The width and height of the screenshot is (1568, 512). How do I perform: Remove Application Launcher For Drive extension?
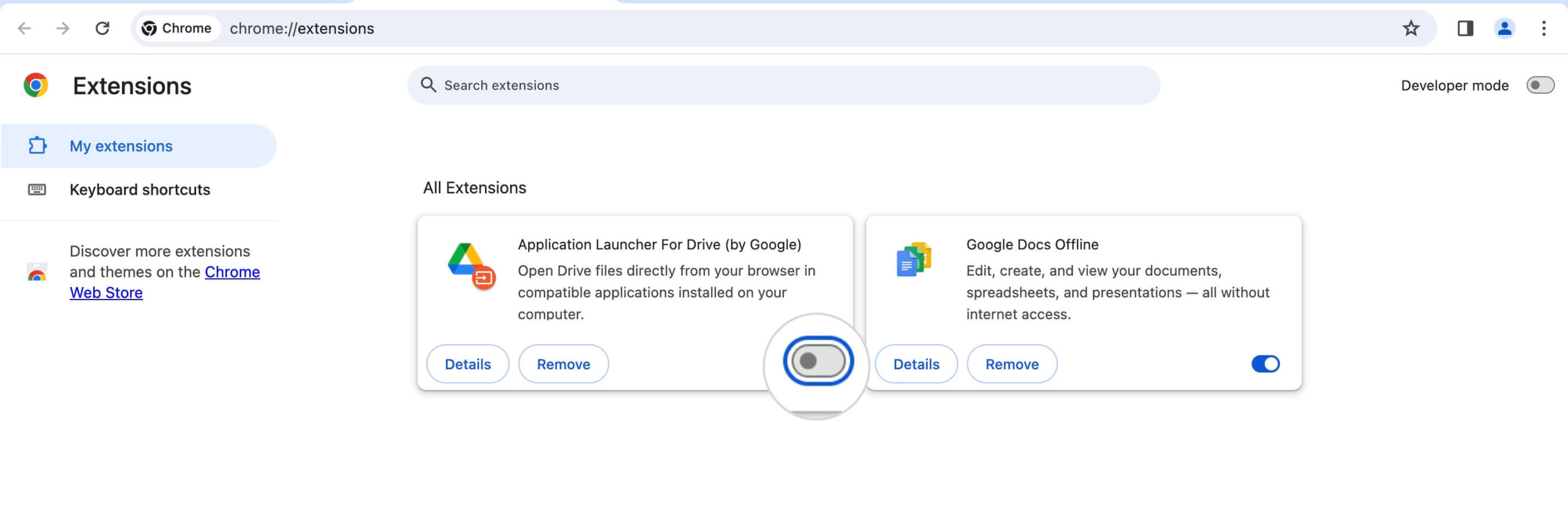coord(563,364)
